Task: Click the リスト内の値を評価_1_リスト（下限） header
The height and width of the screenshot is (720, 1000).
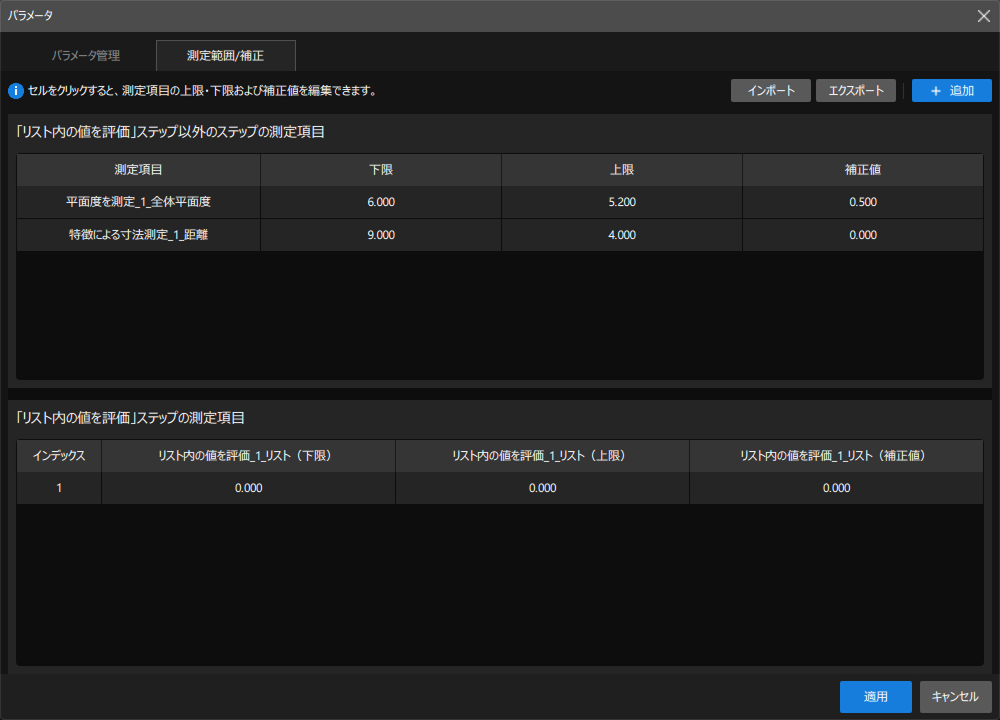Action: [x=248, y=455]
